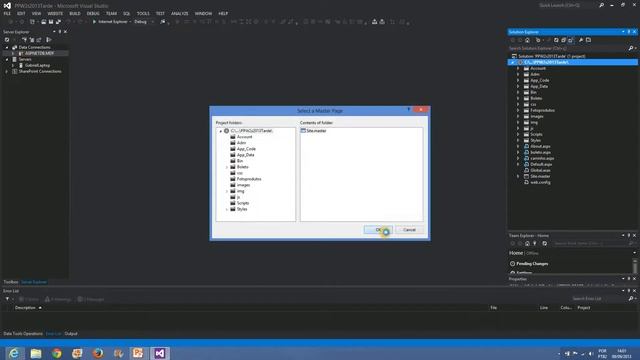This screenshot has width=640, height=360.
Task: Click the Search Error List field
Action: click(x=598, y=299)
